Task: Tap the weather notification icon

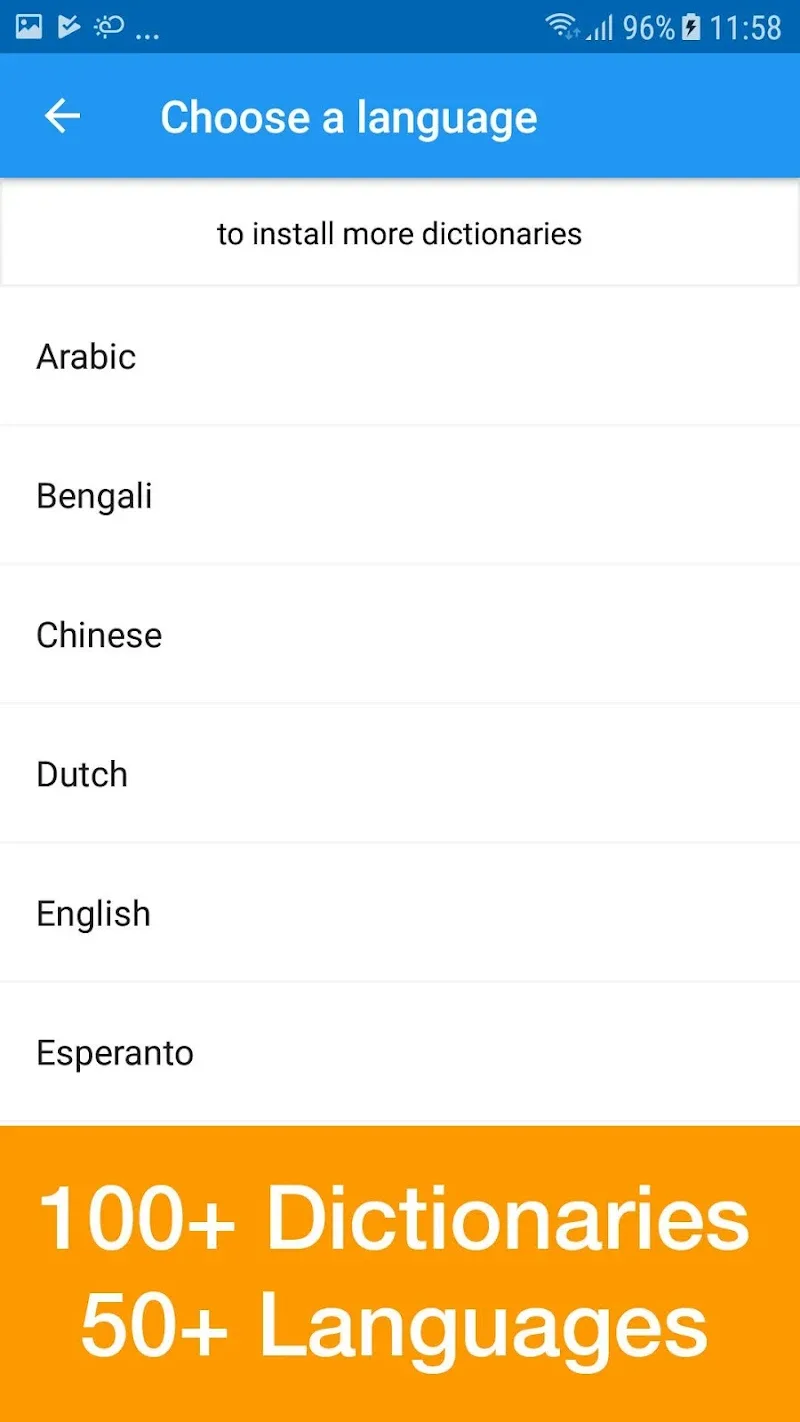Action: coord(107,27)
